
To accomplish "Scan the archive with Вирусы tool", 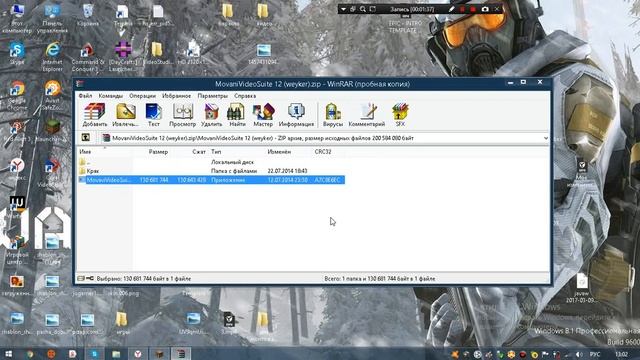I will coord(333,115).
